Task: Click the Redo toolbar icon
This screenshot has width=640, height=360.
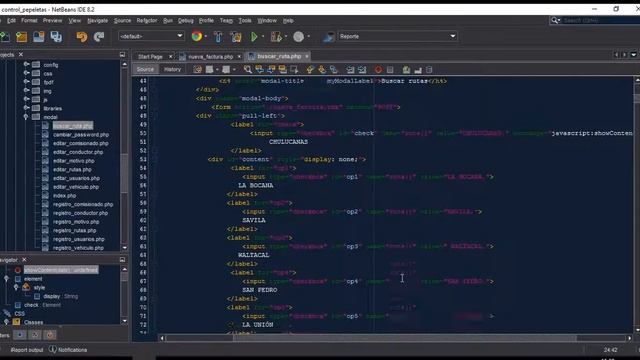Action: (99, 37)
